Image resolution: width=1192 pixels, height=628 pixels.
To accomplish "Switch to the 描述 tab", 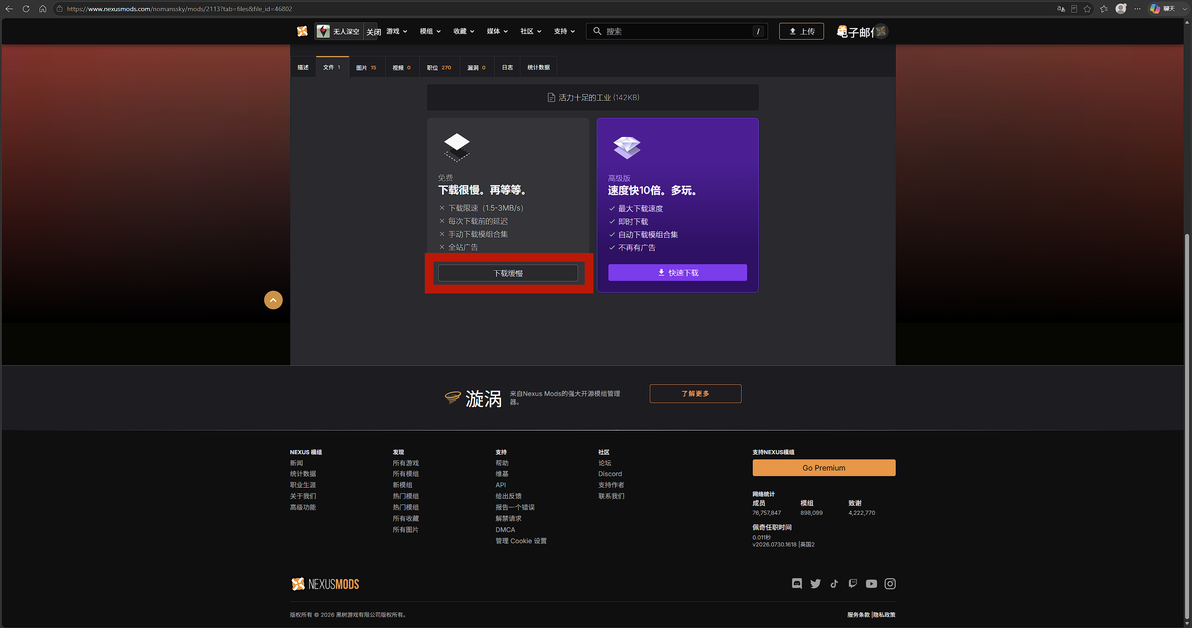I will 303,68.
